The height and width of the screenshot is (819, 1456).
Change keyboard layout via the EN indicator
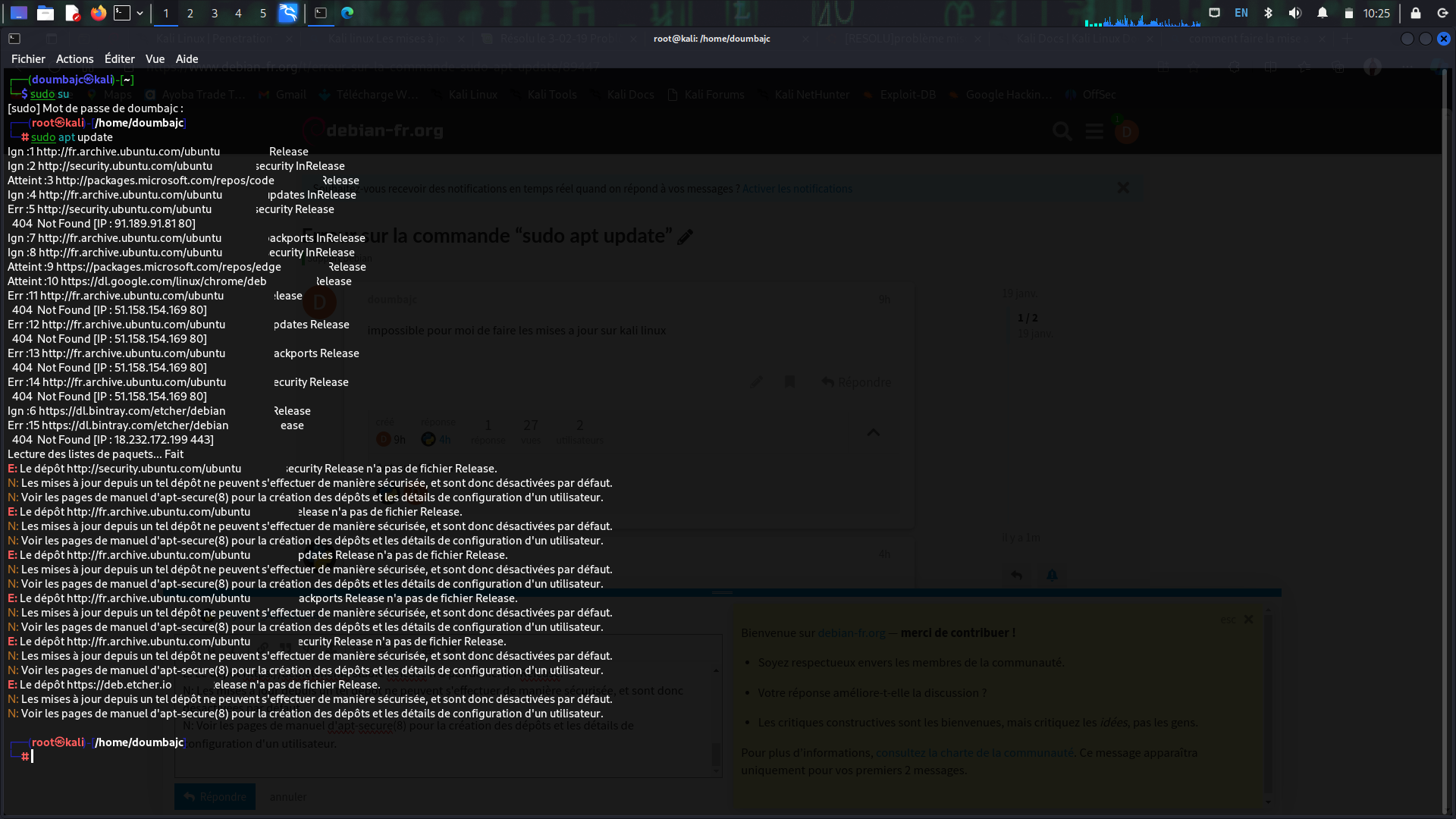1241,13
